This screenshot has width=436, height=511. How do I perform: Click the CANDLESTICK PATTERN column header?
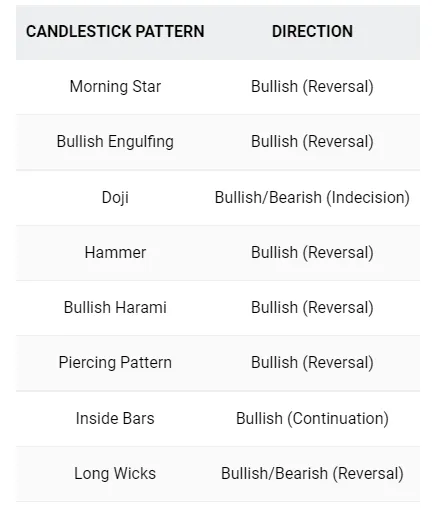tap(115, 32)
